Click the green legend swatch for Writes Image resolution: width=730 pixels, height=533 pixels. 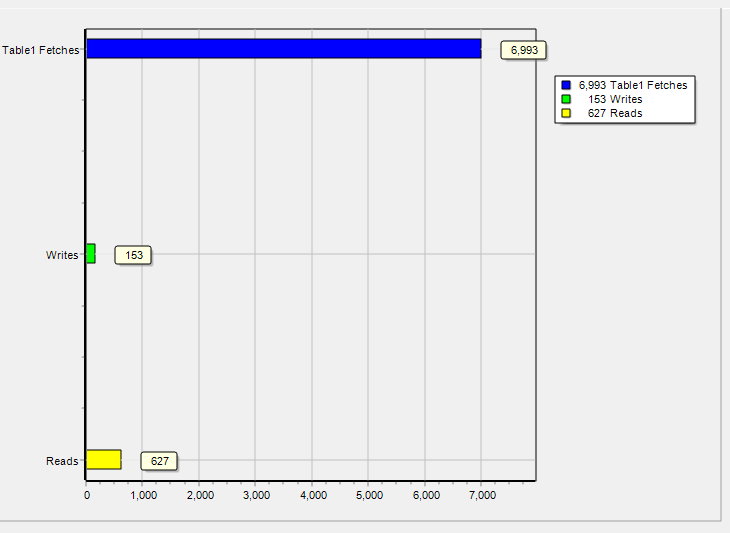click(566, 99)
